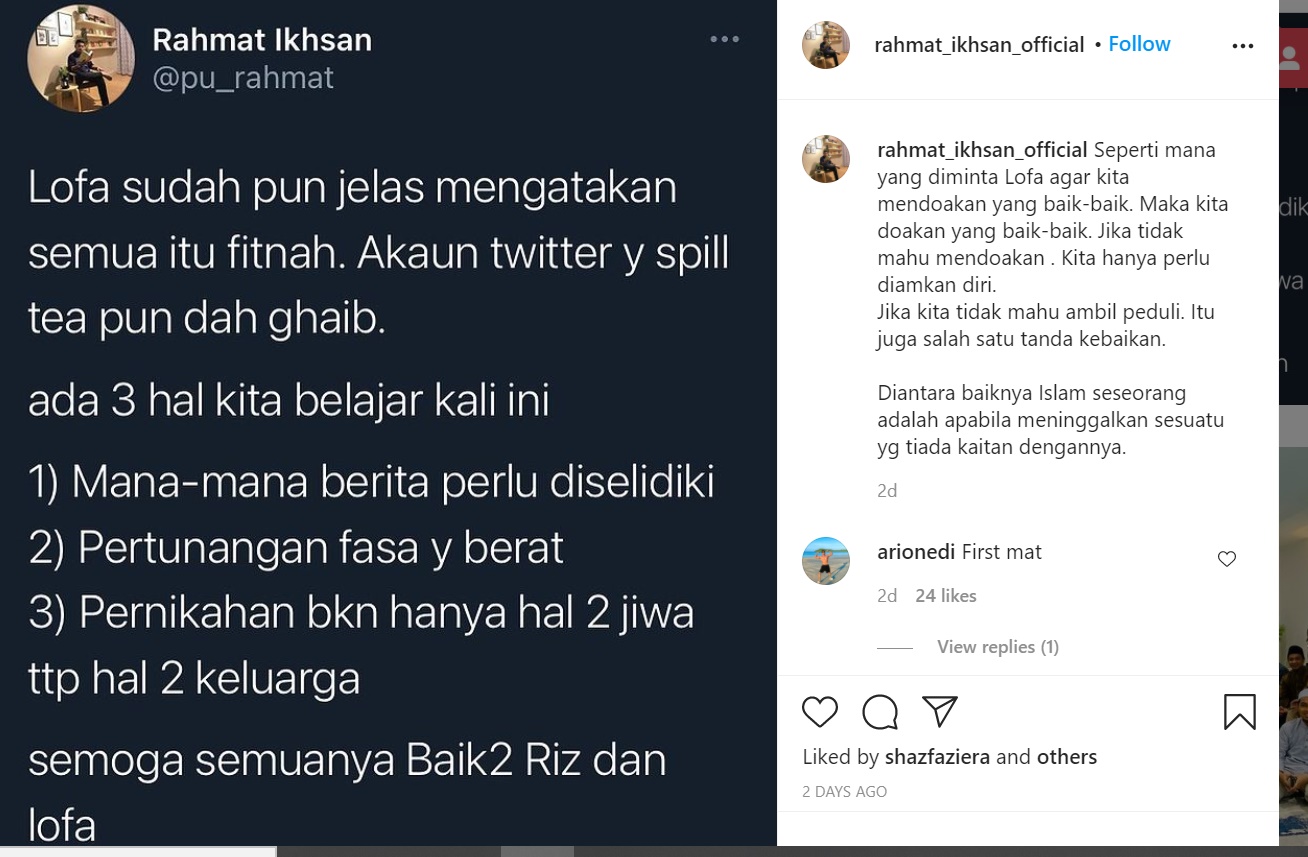Image resolution: width=1308 pixels, height=857 pixels.
Task: Share the post via paper plane icon
Action: [940, 711]
